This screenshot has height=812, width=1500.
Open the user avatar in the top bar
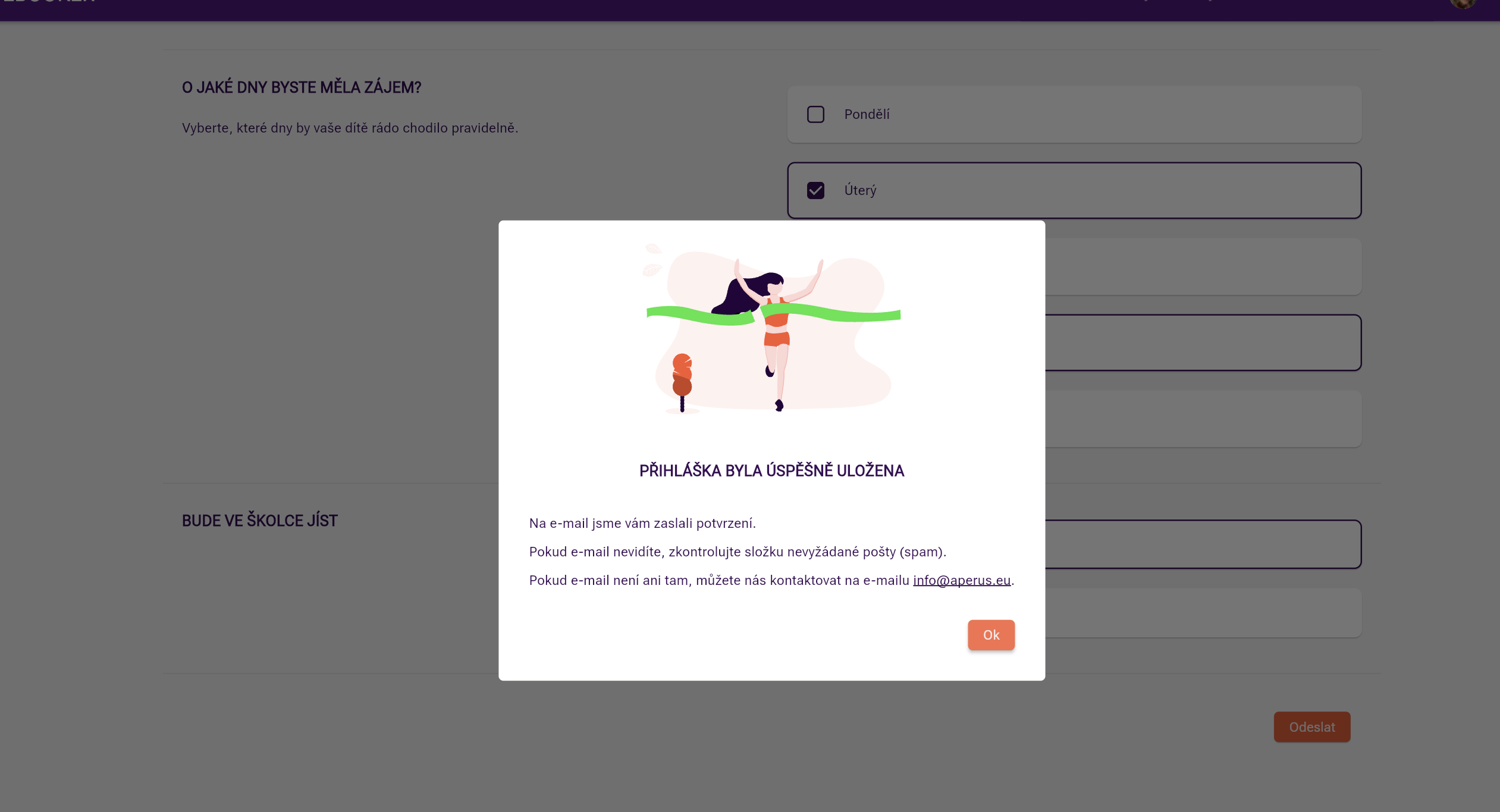[1463, 3]
